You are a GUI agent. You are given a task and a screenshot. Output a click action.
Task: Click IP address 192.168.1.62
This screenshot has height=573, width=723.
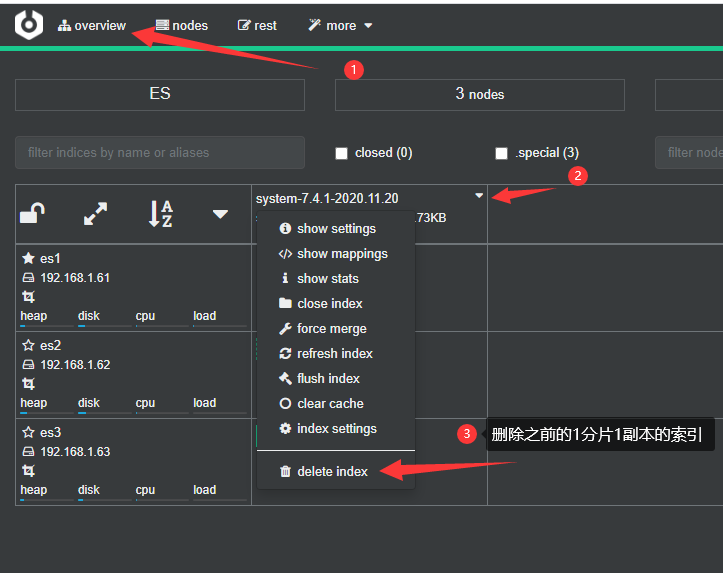[75, 365]
